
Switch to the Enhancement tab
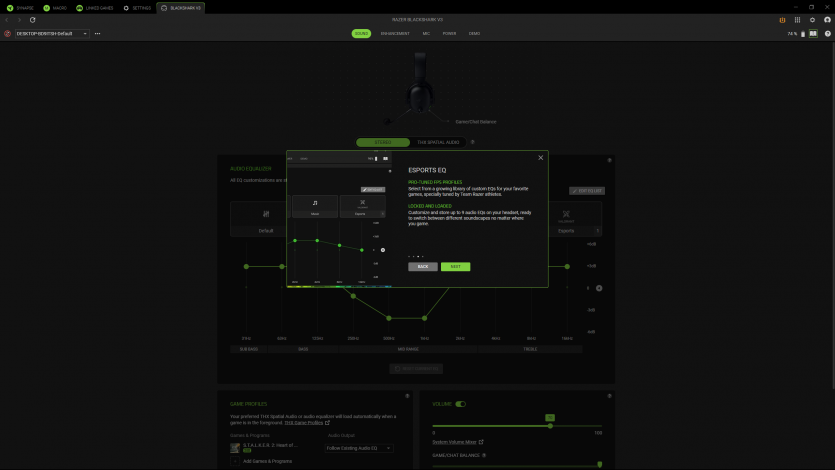tap(395, 33)
